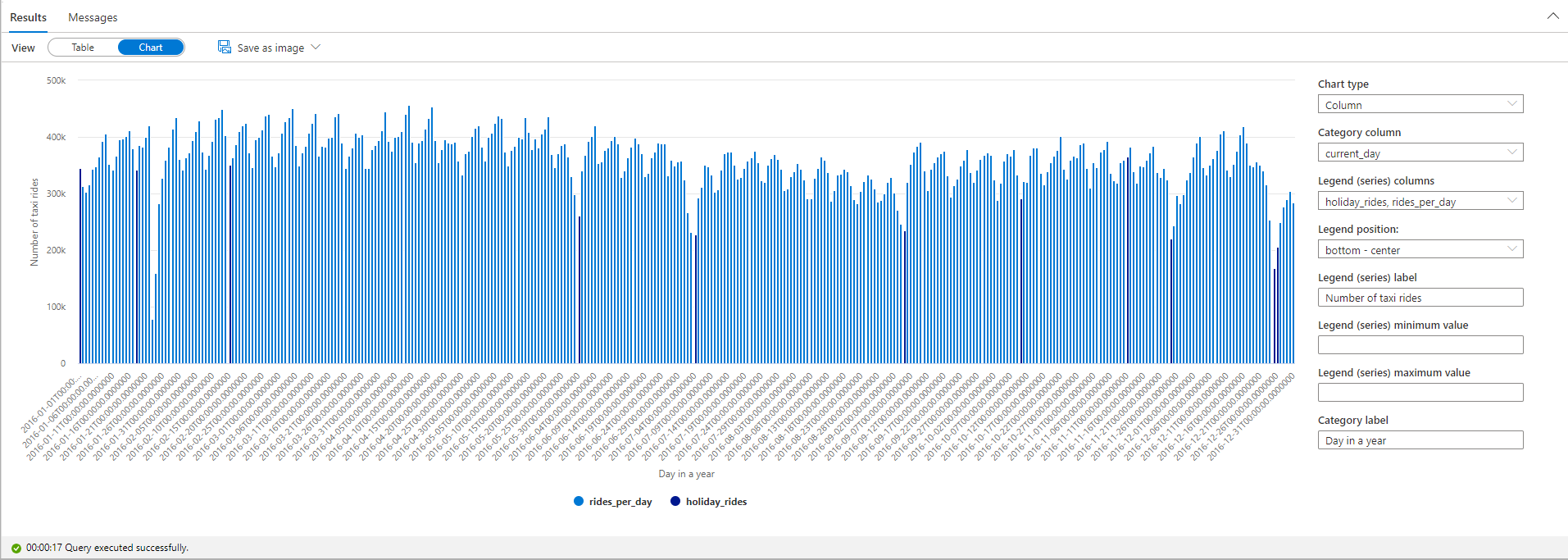Viewport: 1568px width, 560px height.
Task: Open the Chart type dropdown
Action: 1420,105
